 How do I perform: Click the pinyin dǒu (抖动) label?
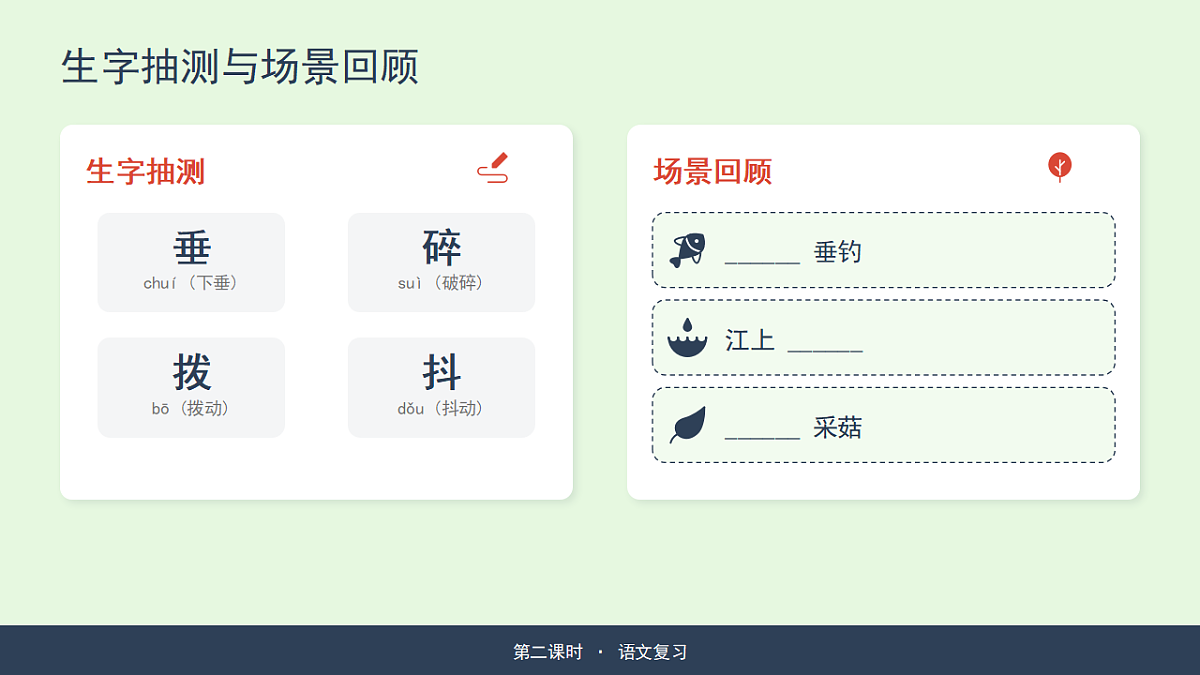click(441, 408)
